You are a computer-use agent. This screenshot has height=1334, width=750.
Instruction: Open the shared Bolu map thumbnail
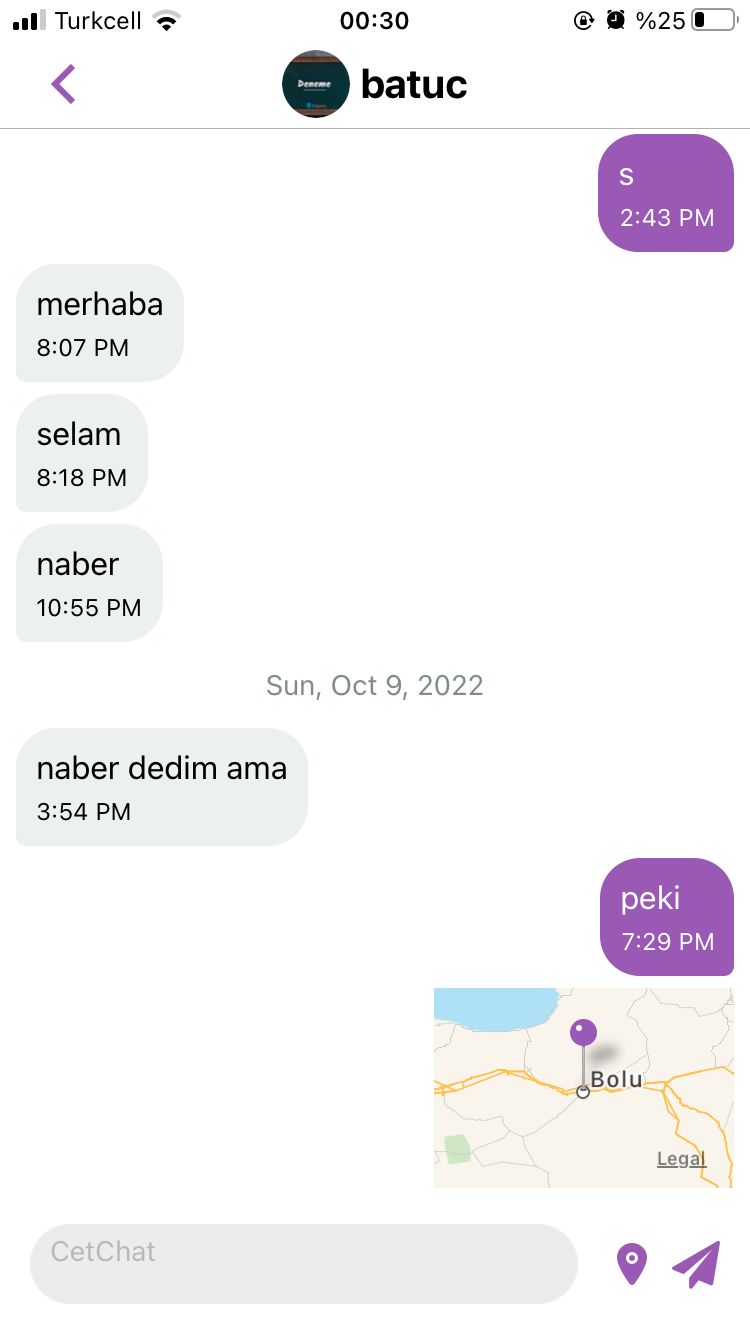(584, 1088)
